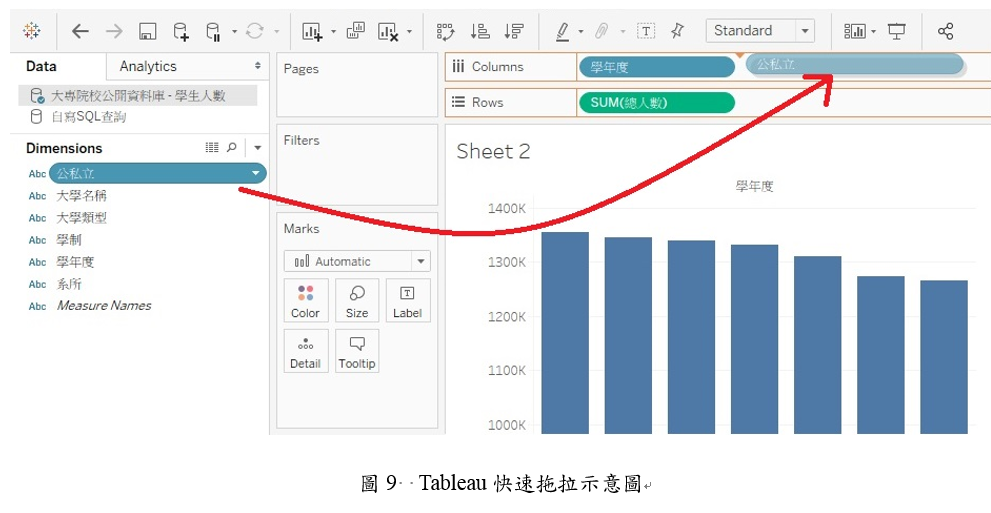Show mark labels with the T icon
The height and width of the screenshot is (513, 991).
pos(646,31)
